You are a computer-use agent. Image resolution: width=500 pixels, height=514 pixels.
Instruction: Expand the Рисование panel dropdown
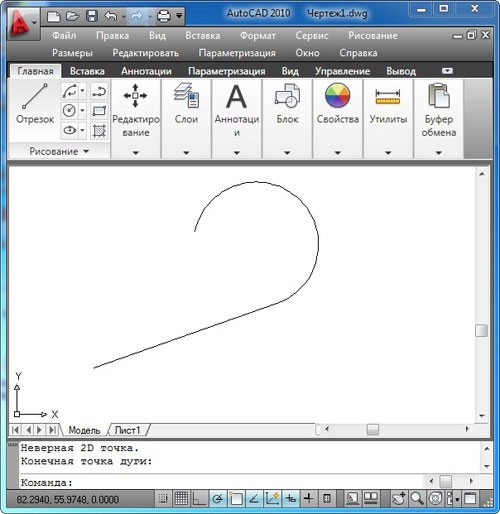pos(59,152)
